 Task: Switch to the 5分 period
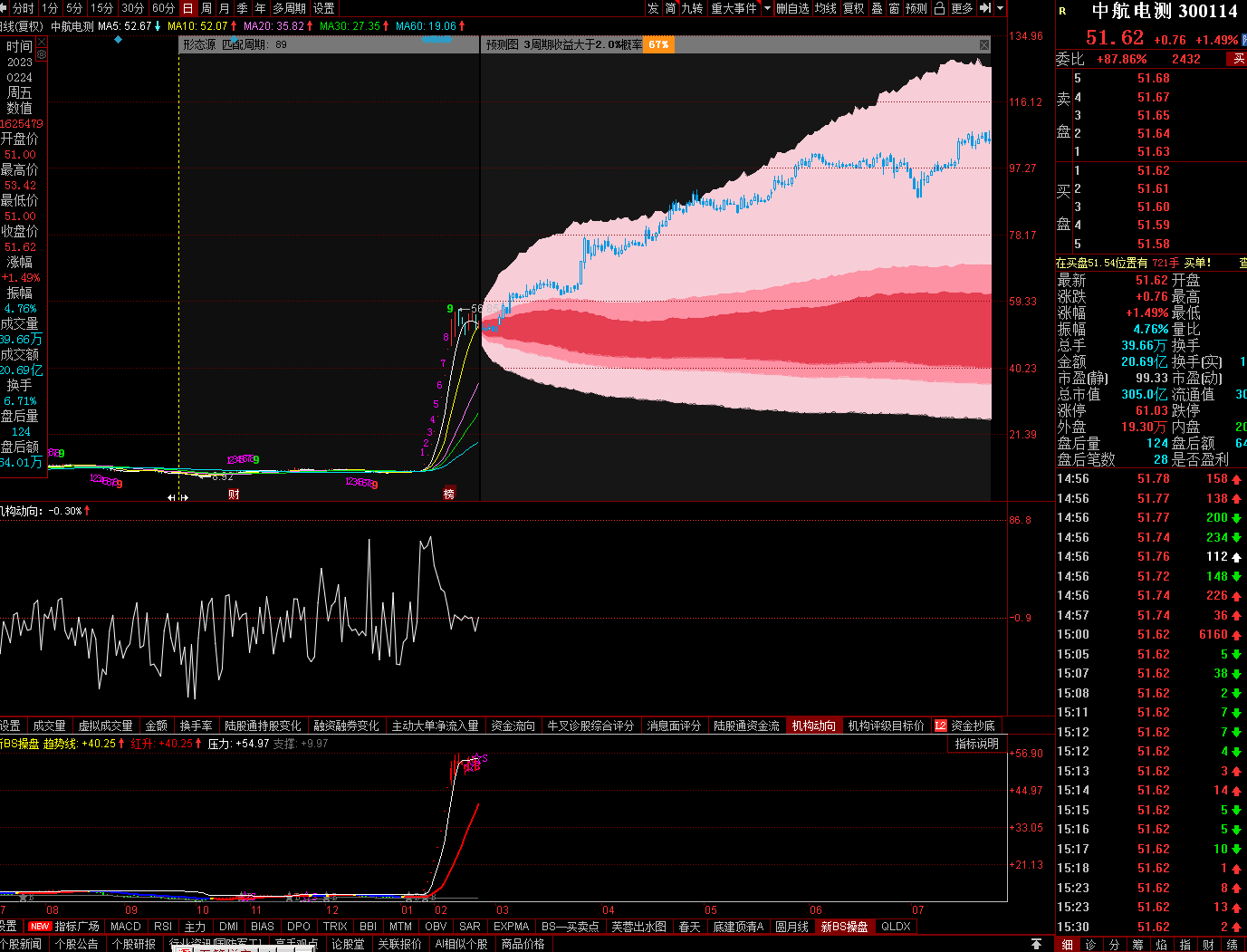point(75,8)
